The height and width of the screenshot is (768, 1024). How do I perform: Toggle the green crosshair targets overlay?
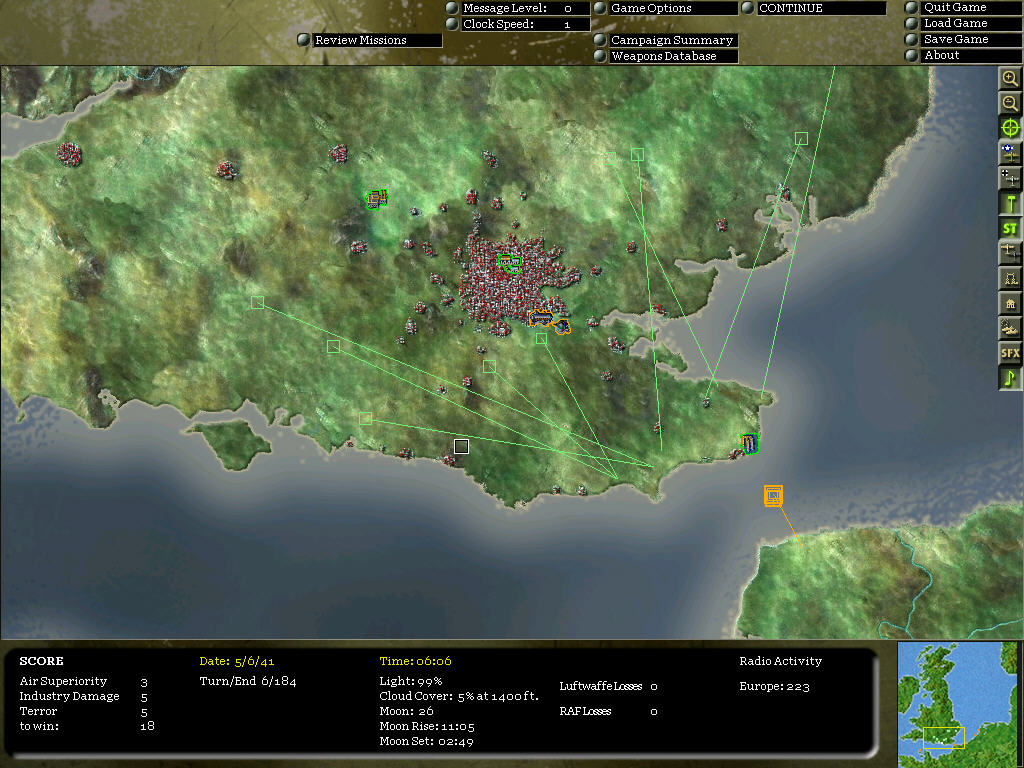1010,128
